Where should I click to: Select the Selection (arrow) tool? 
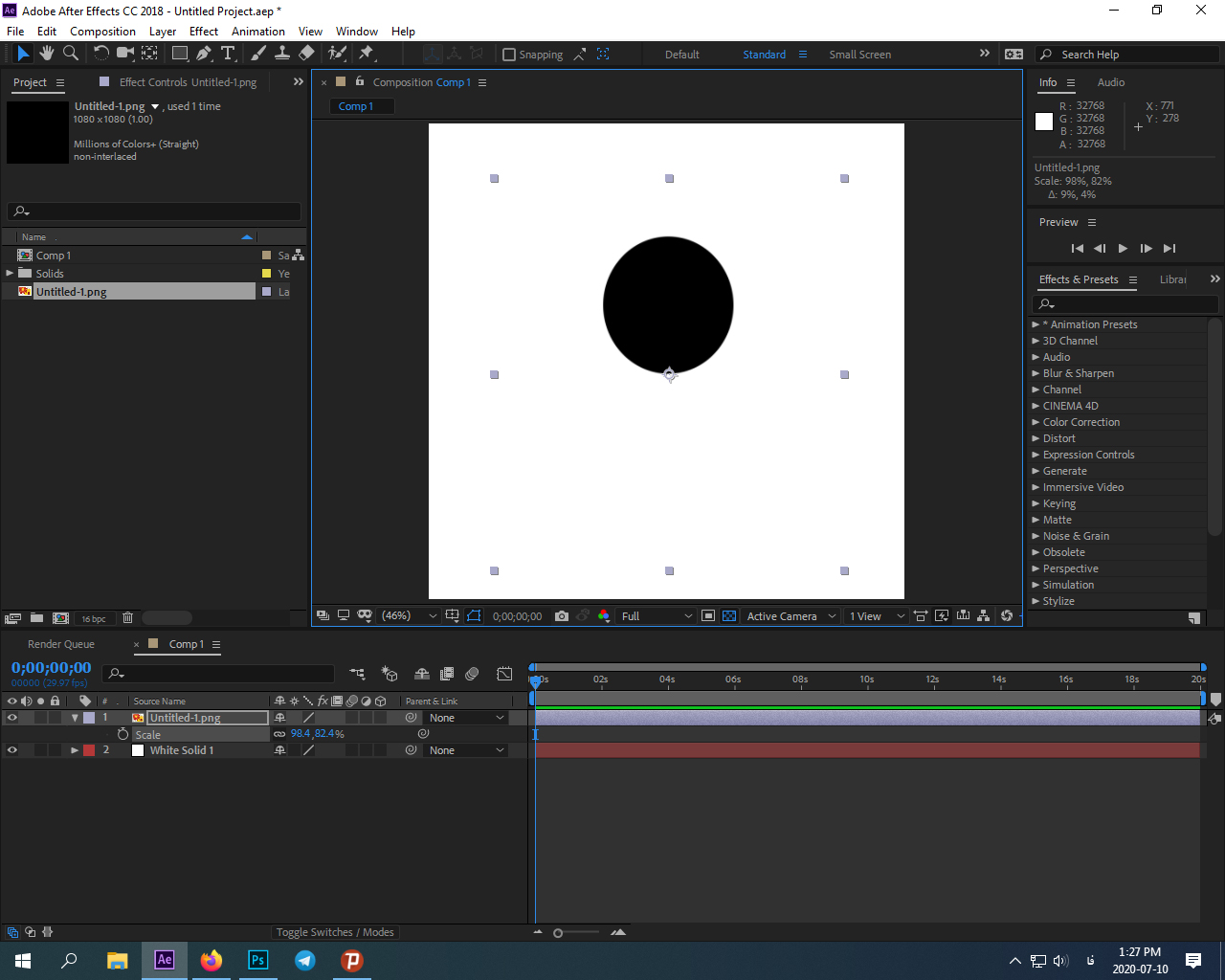[23, 54]
